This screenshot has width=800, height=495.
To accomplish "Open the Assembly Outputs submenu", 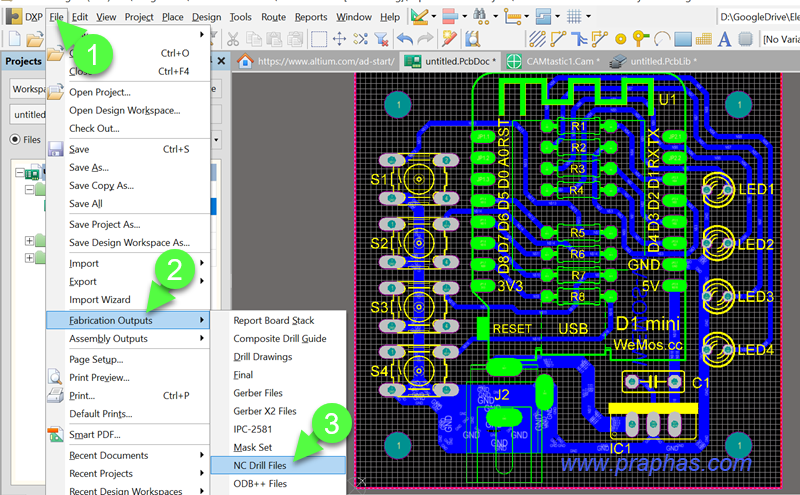I will tap(128, 338).
